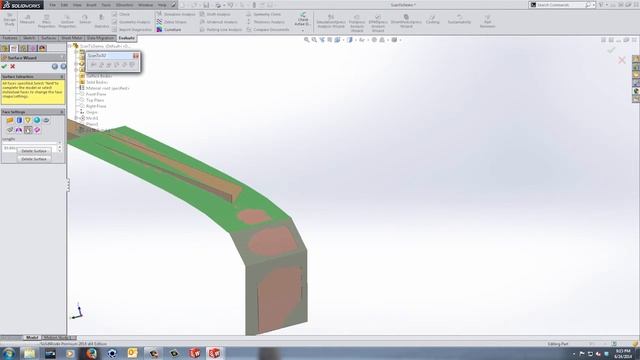640x360 pixels.
Task: Close the ScanTo3D floating toolbar
Action: point(136,56)
